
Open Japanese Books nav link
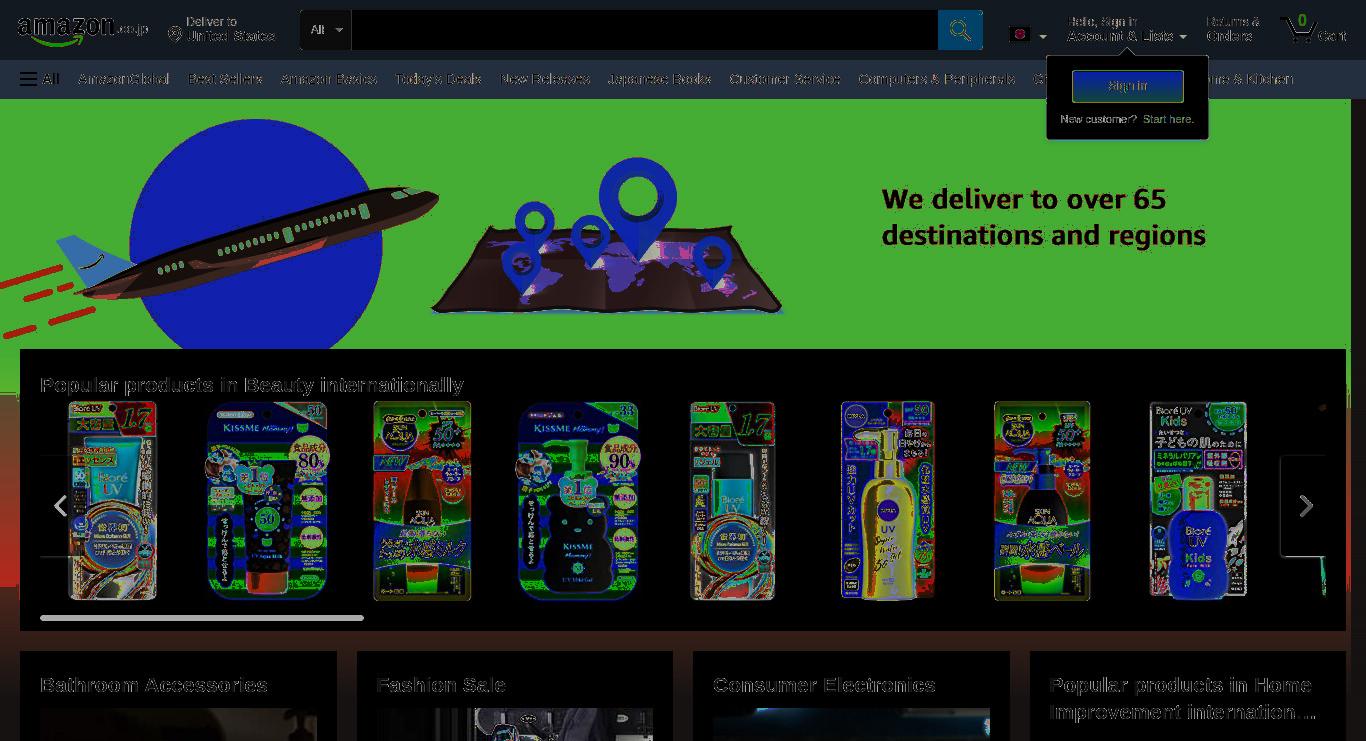(x=659, y=79)
